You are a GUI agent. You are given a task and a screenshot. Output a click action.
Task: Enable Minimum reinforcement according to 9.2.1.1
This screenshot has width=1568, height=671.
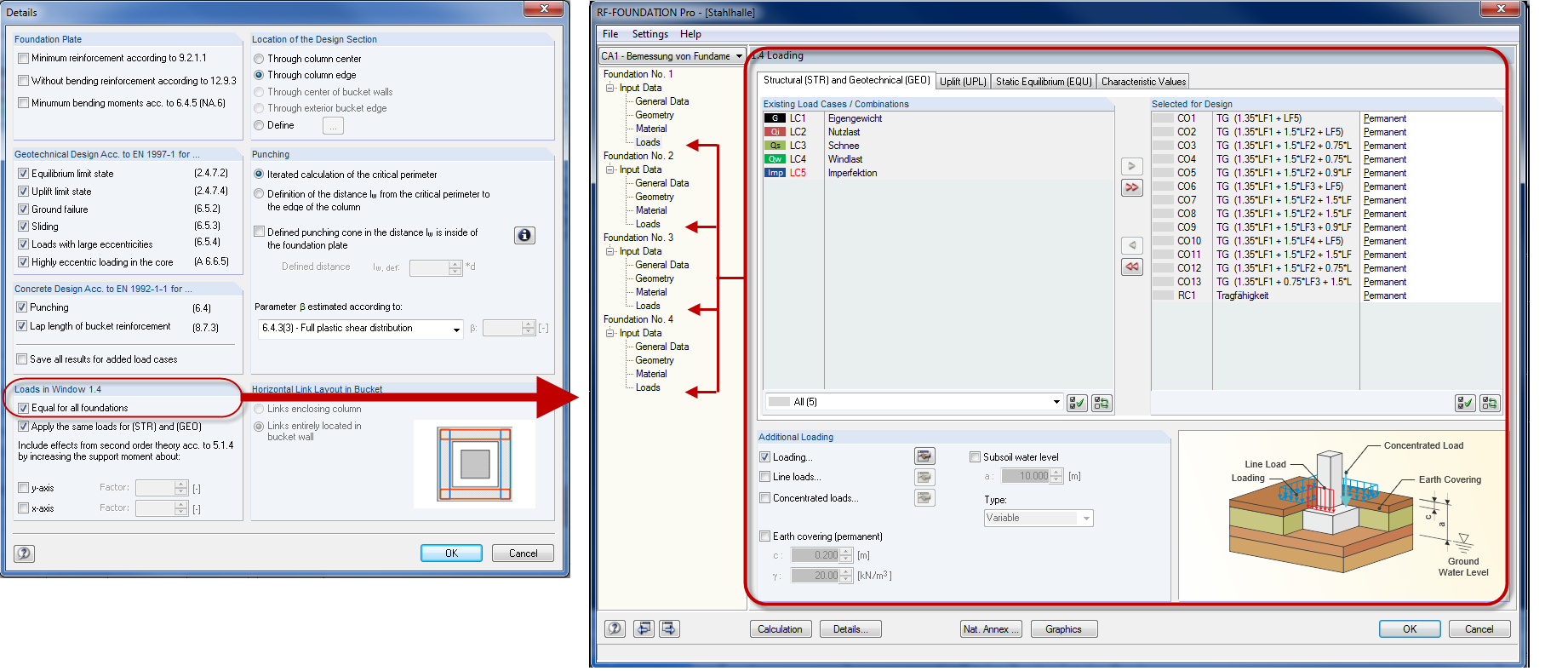tap(23, 58)
